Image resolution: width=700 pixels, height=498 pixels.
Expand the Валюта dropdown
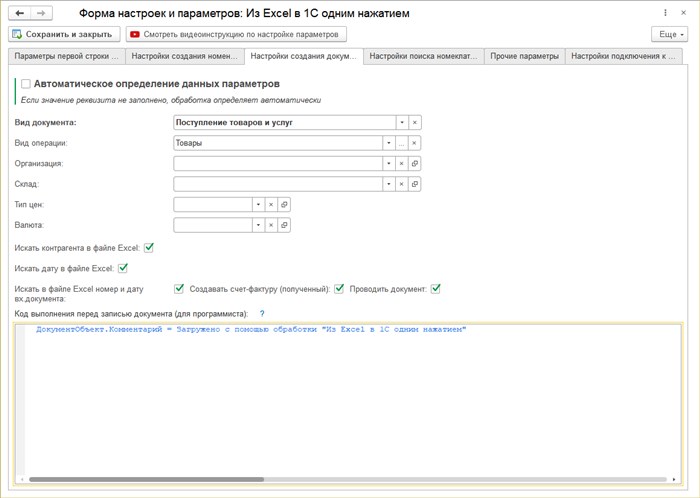coord(258,225)
